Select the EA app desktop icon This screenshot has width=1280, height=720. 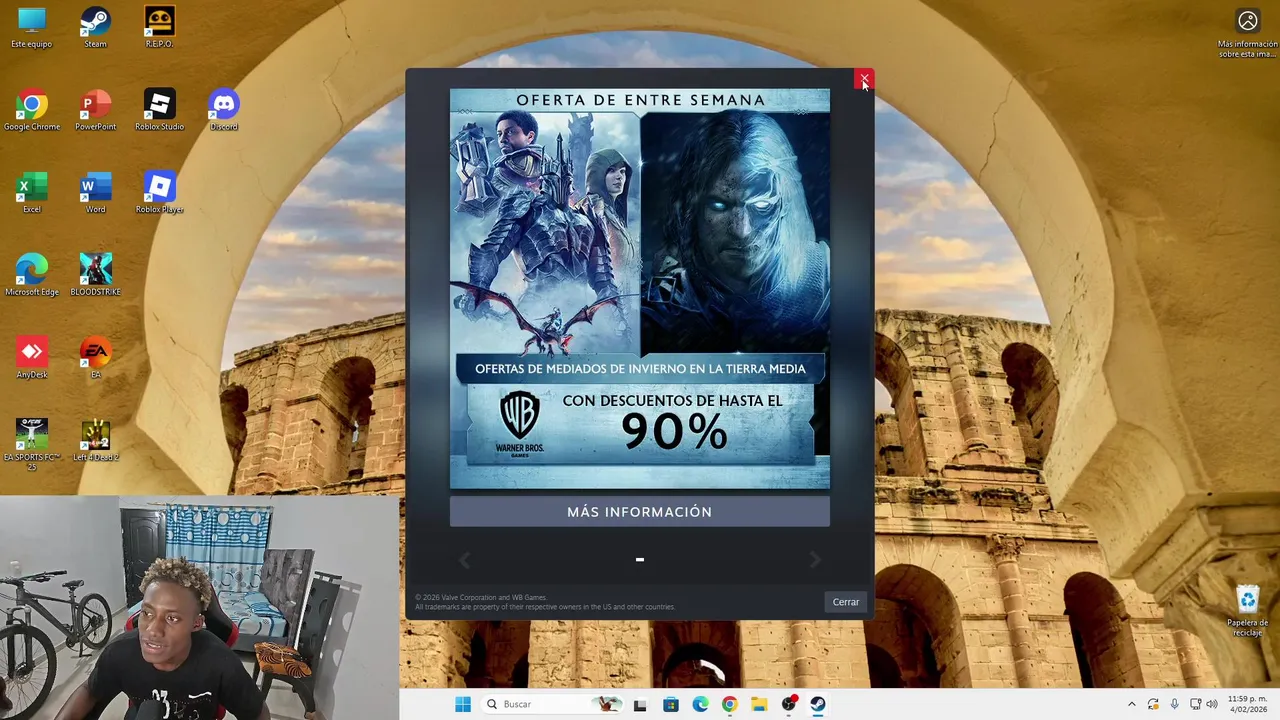(95, 358)
